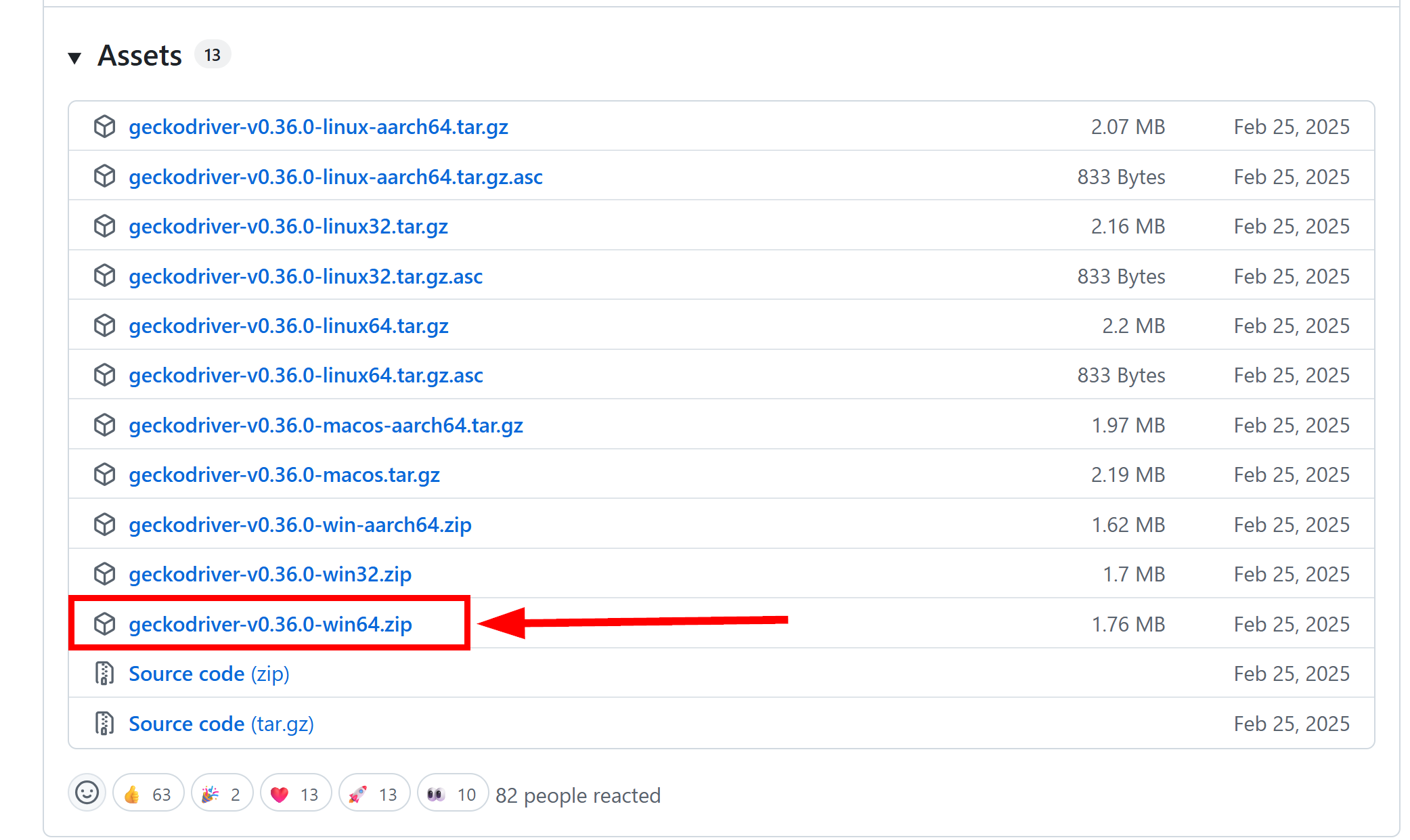The image size is (1410, 840).
Task: Click package icon beside linux64.tar.gz
Action: click(x=104, y=326)
